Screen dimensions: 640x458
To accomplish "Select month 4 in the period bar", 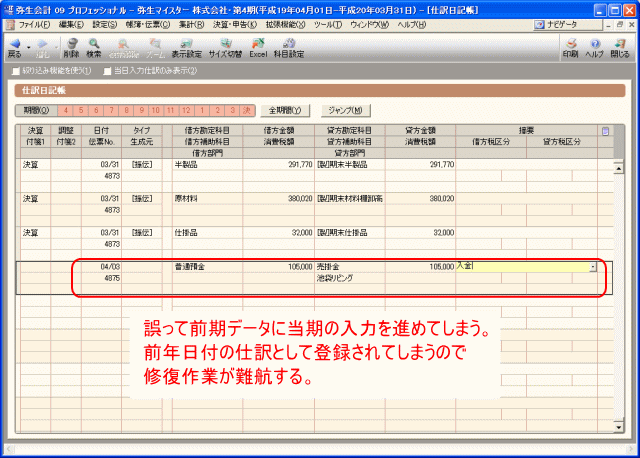I will pos(65,111).
